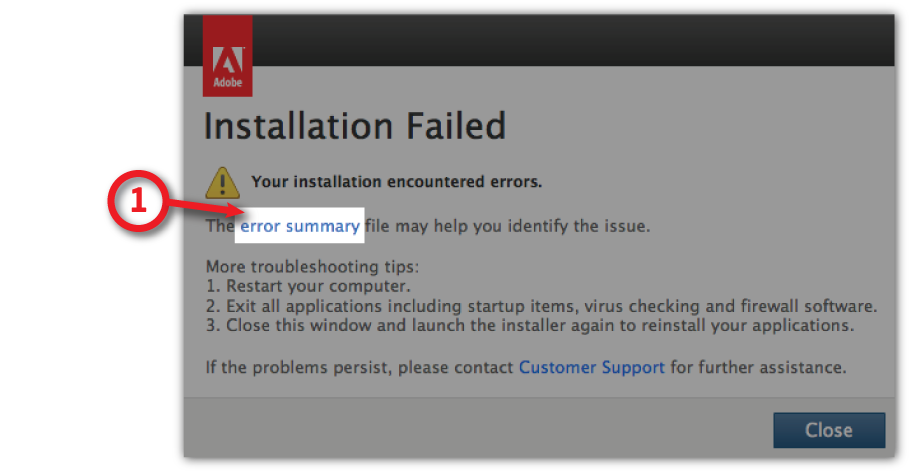Viewport: 911px width, 473px height.
Task: Select the 'Exit all applications' tip line
Action: pos(541,306)
